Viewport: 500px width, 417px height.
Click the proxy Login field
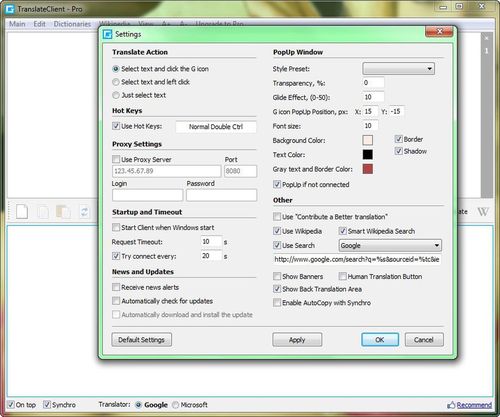[148, 195]
